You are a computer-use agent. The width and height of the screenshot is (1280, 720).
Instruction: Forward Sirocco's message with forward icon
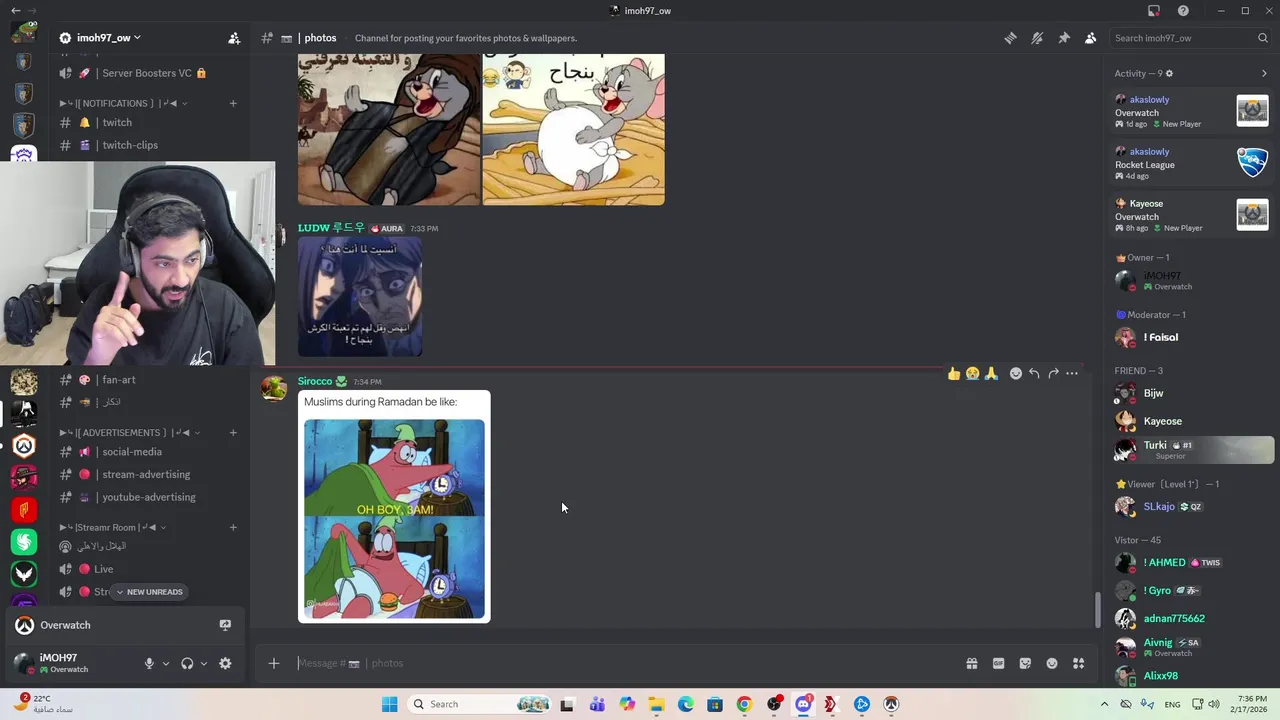(x=1053, y=373)
